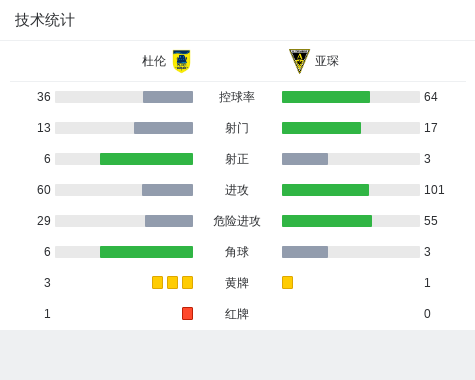Image resolution: width=475 pixels, height=380 pixels.
Task: Click the 危险进攻 stat label
Action: 237,221
